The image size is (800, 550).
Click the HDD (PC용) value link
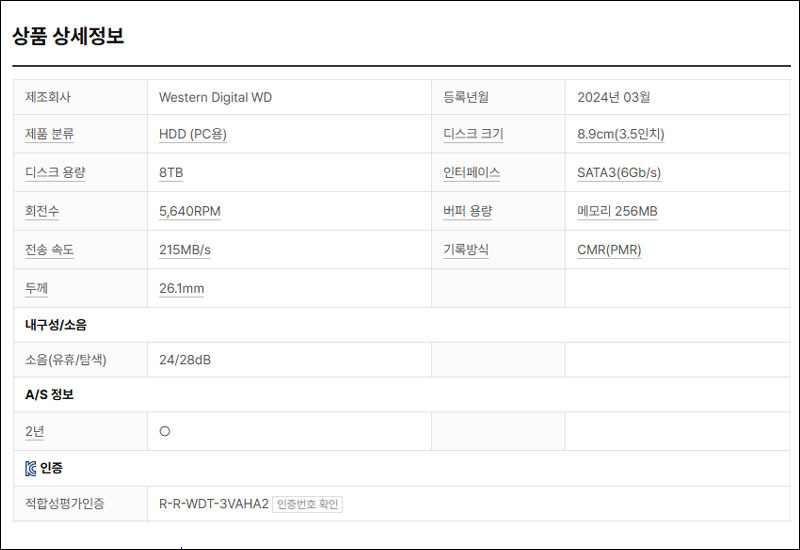coord(193,134)
